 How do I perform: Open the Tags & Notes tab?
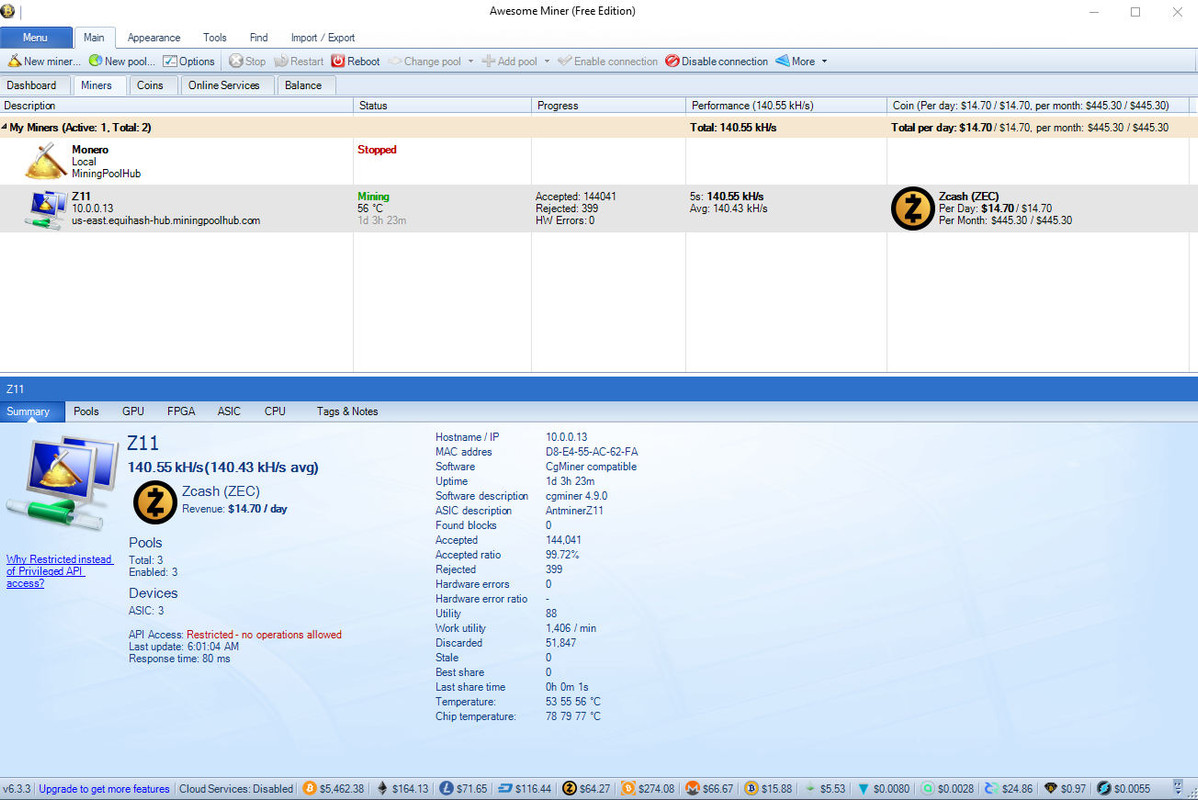click(348, 411)
